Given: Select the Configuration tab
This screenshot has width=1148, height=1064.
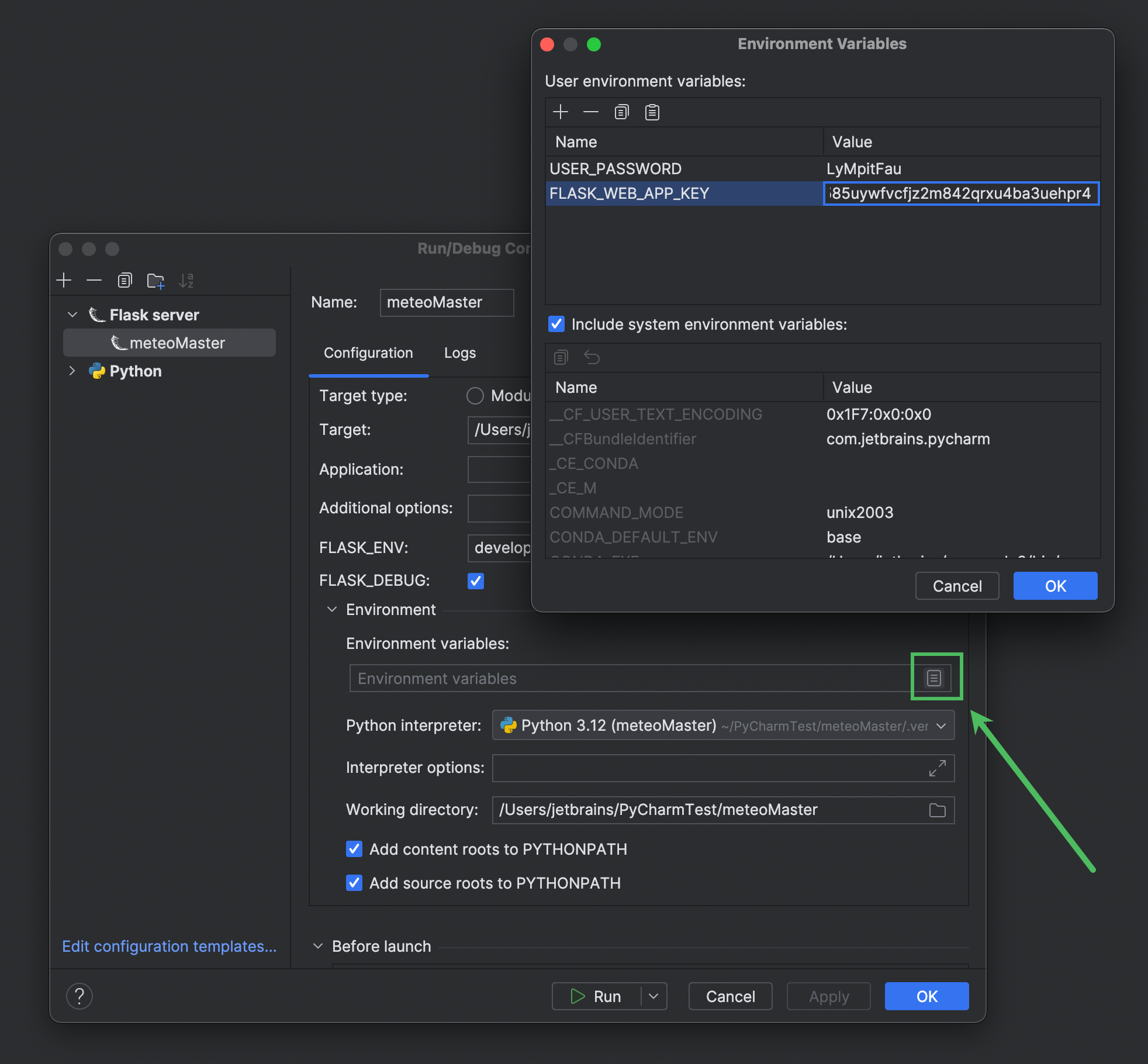Looking at the screenshot, I should [x=368, y=353].
